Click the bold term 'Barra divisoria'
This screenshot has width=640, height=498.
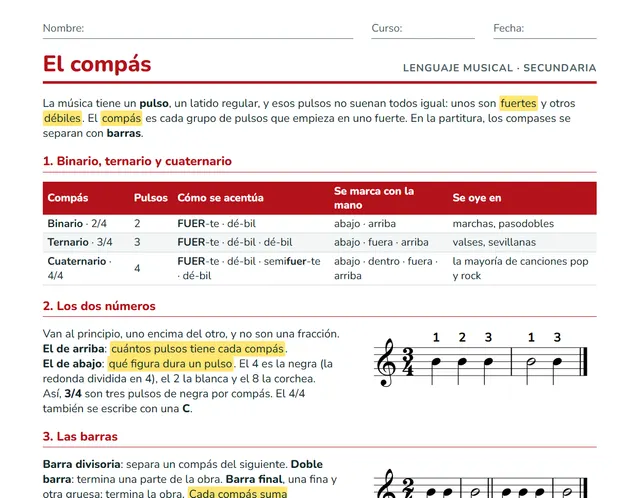[82, 465]
